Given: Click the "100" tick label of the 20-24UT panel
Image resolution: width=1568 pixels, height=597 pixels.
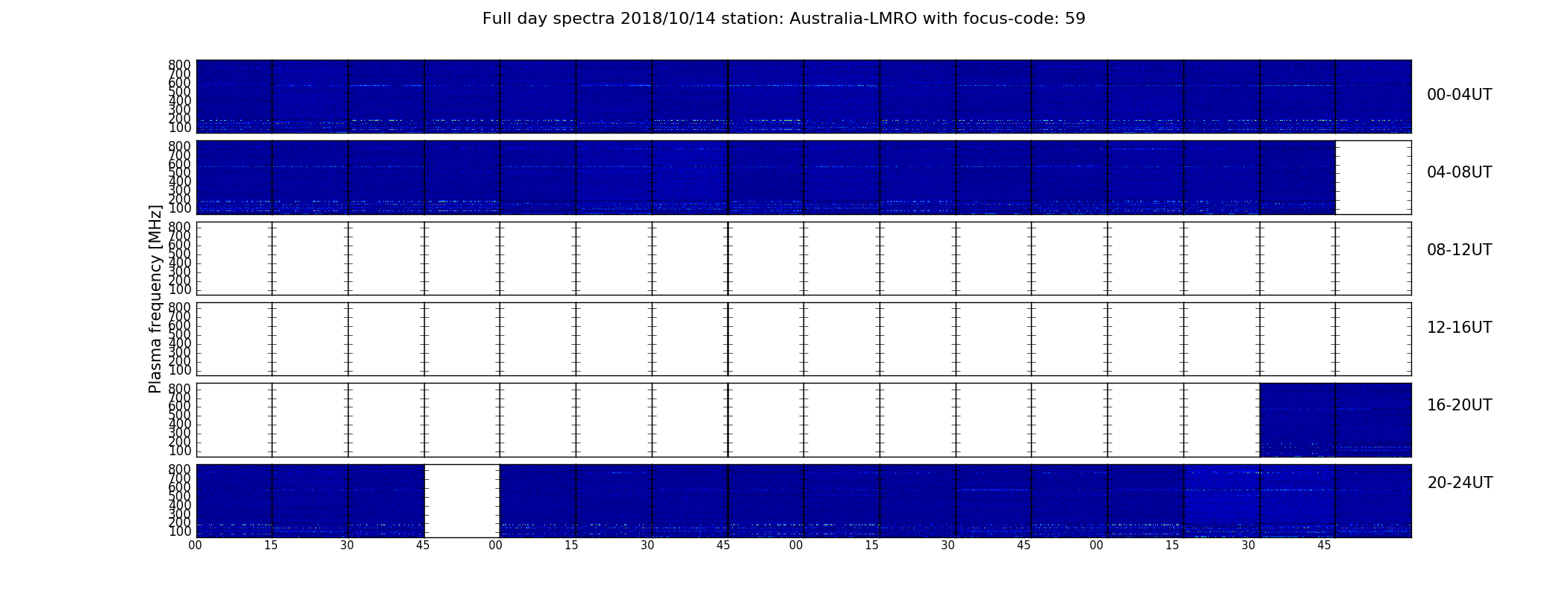Looking at the screenshot, I should [x=180, y=532].
